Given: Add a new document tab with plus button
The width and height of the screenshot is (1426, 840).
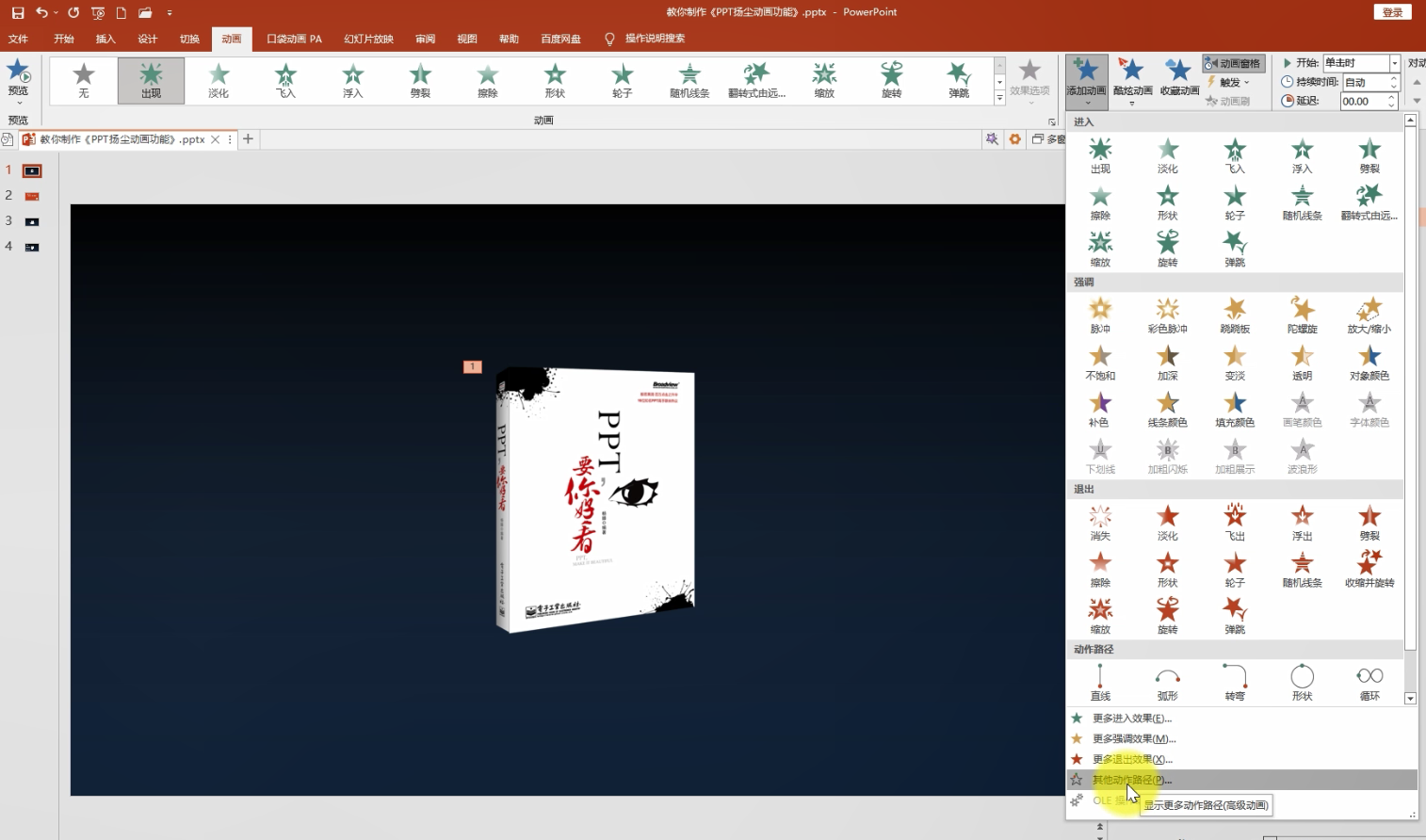Looking at the screenshot, I should 249,138.
